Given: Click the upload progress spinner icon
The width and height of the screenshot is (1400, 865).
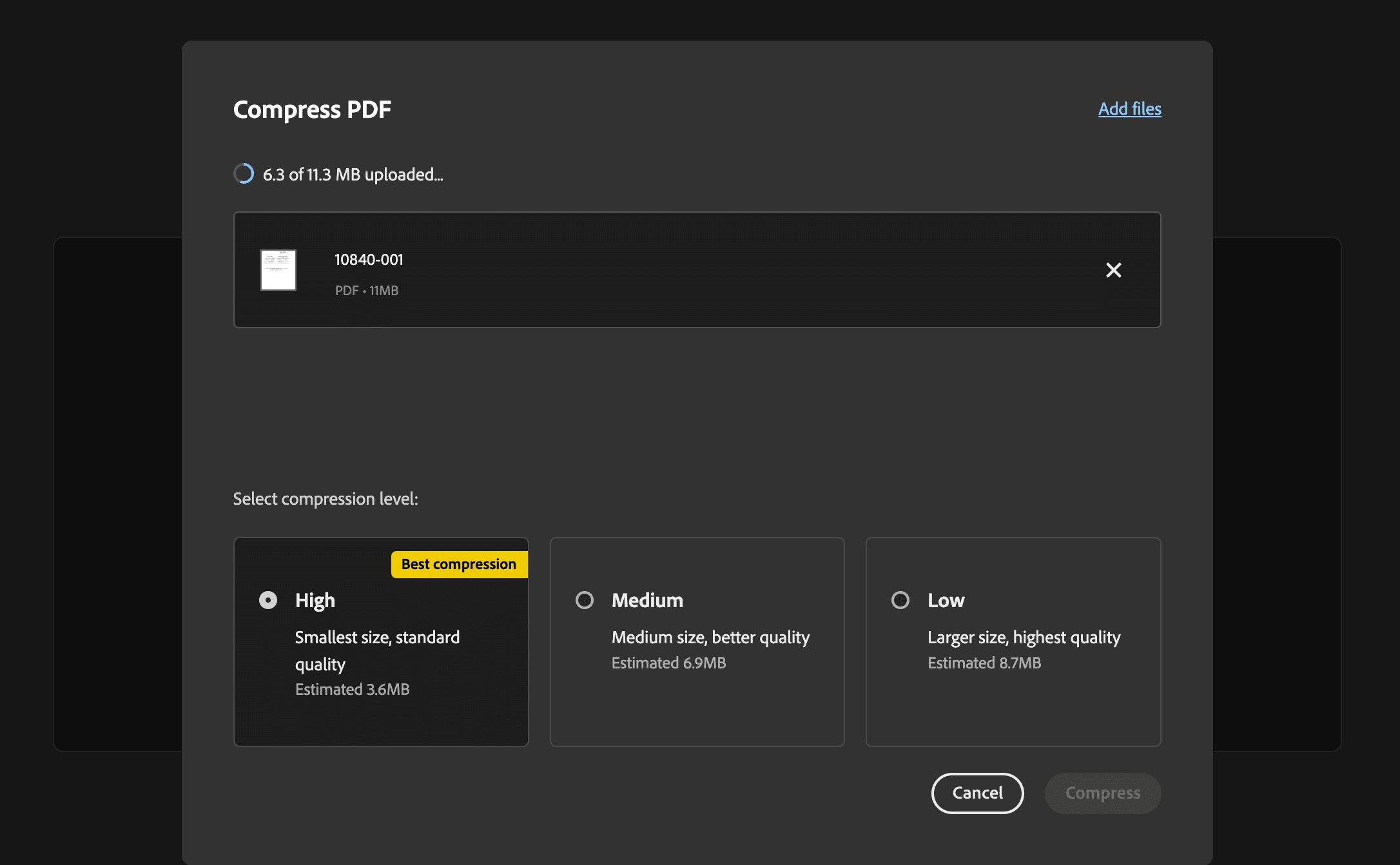Looking at the screenshot, I should click(244, 173).
